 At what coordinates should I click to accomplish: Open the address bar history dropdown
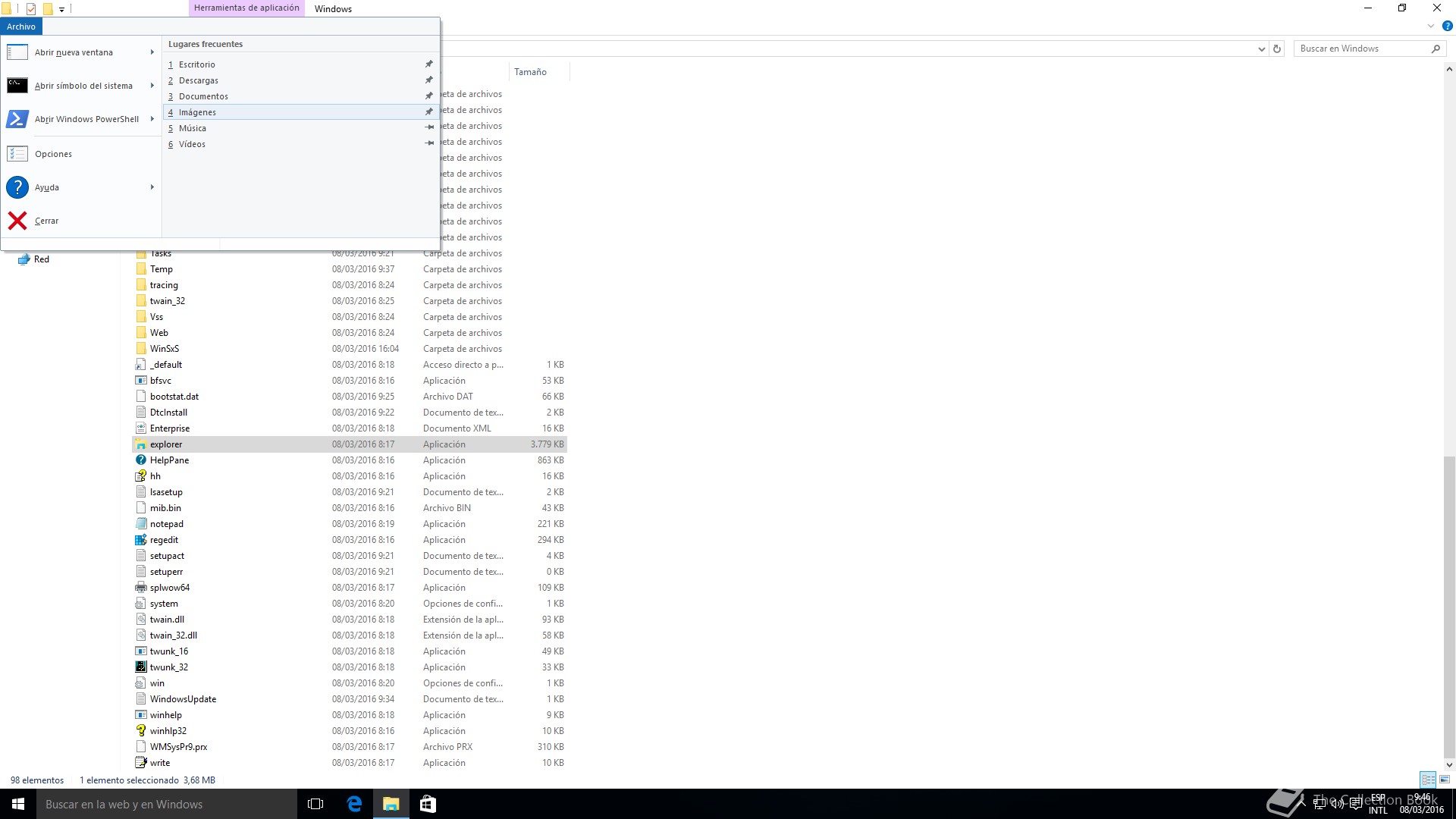(x=1261, y=49)
